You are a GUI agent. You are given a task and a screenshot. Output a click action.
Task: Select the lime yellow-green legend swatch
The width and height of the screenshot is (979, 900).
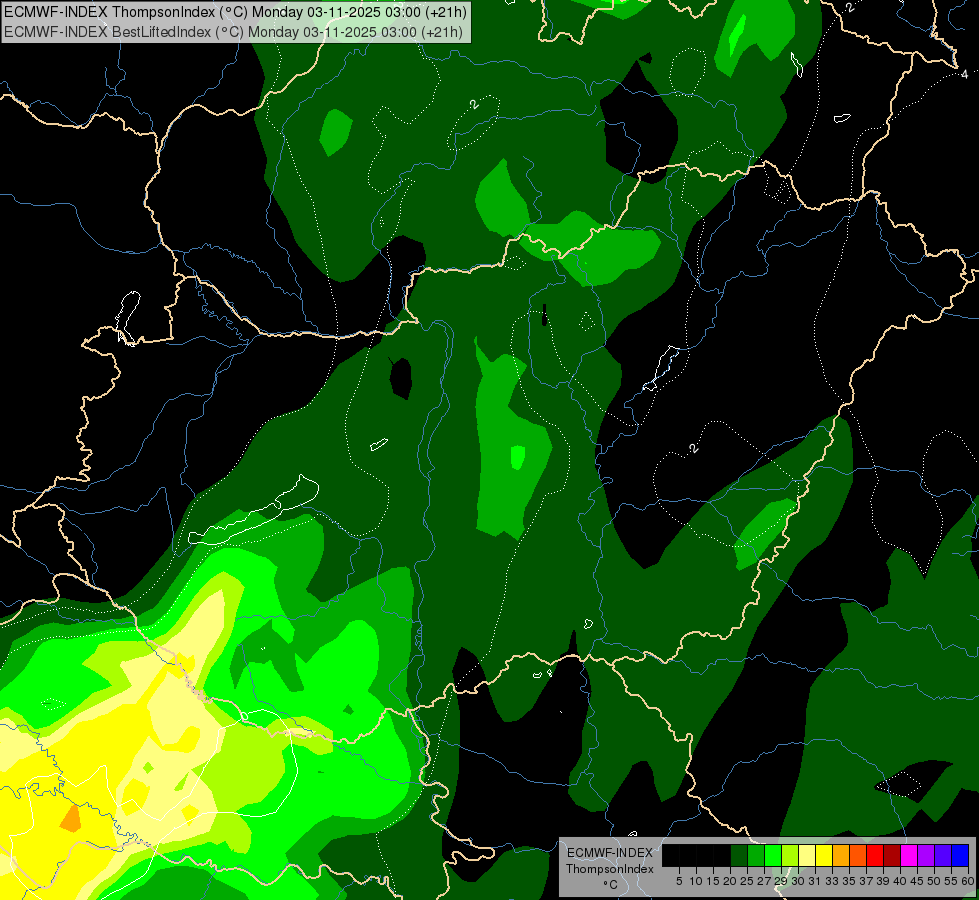click(x=790, y=855)
